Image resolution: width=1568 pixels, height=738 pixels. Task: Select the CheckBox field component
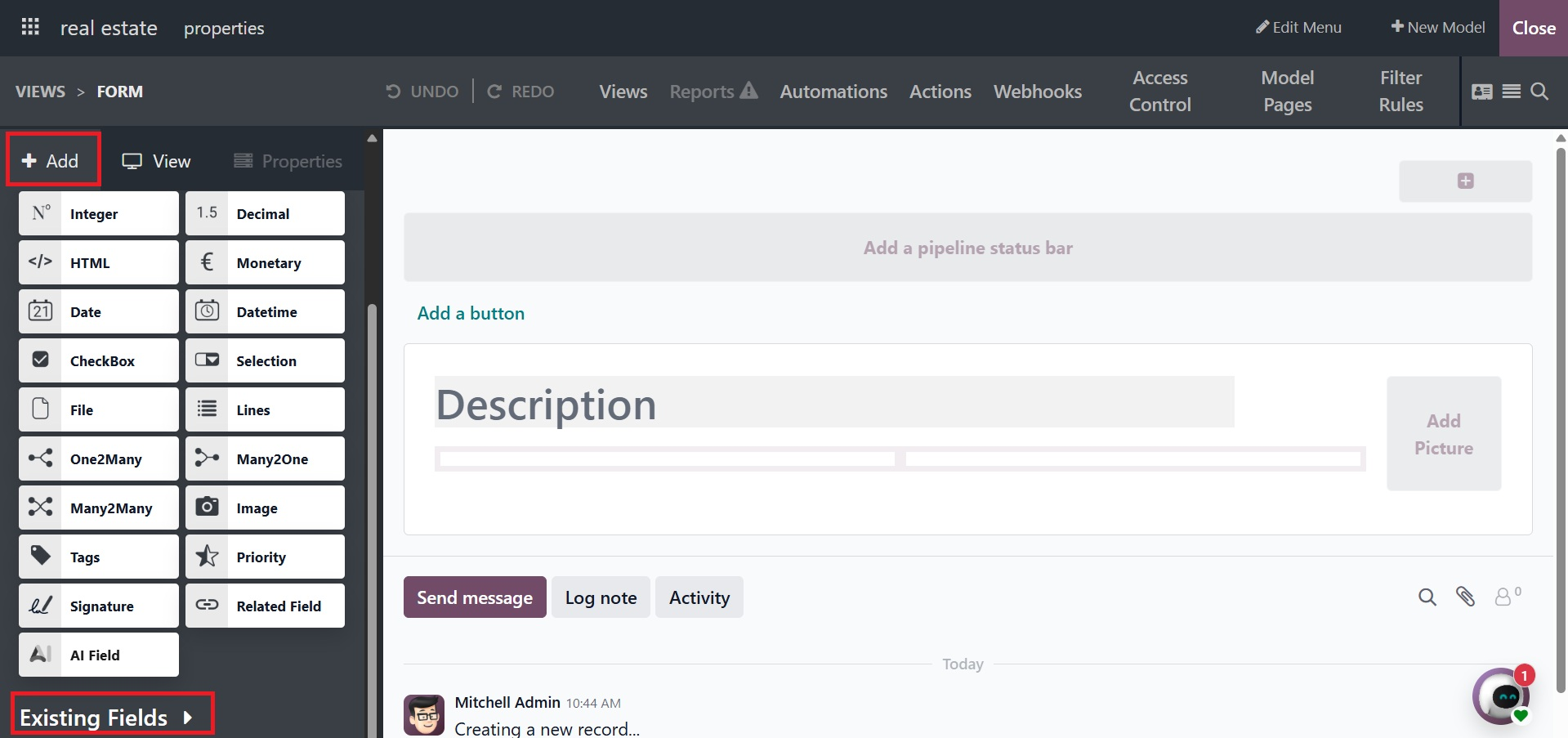(99, 360)
